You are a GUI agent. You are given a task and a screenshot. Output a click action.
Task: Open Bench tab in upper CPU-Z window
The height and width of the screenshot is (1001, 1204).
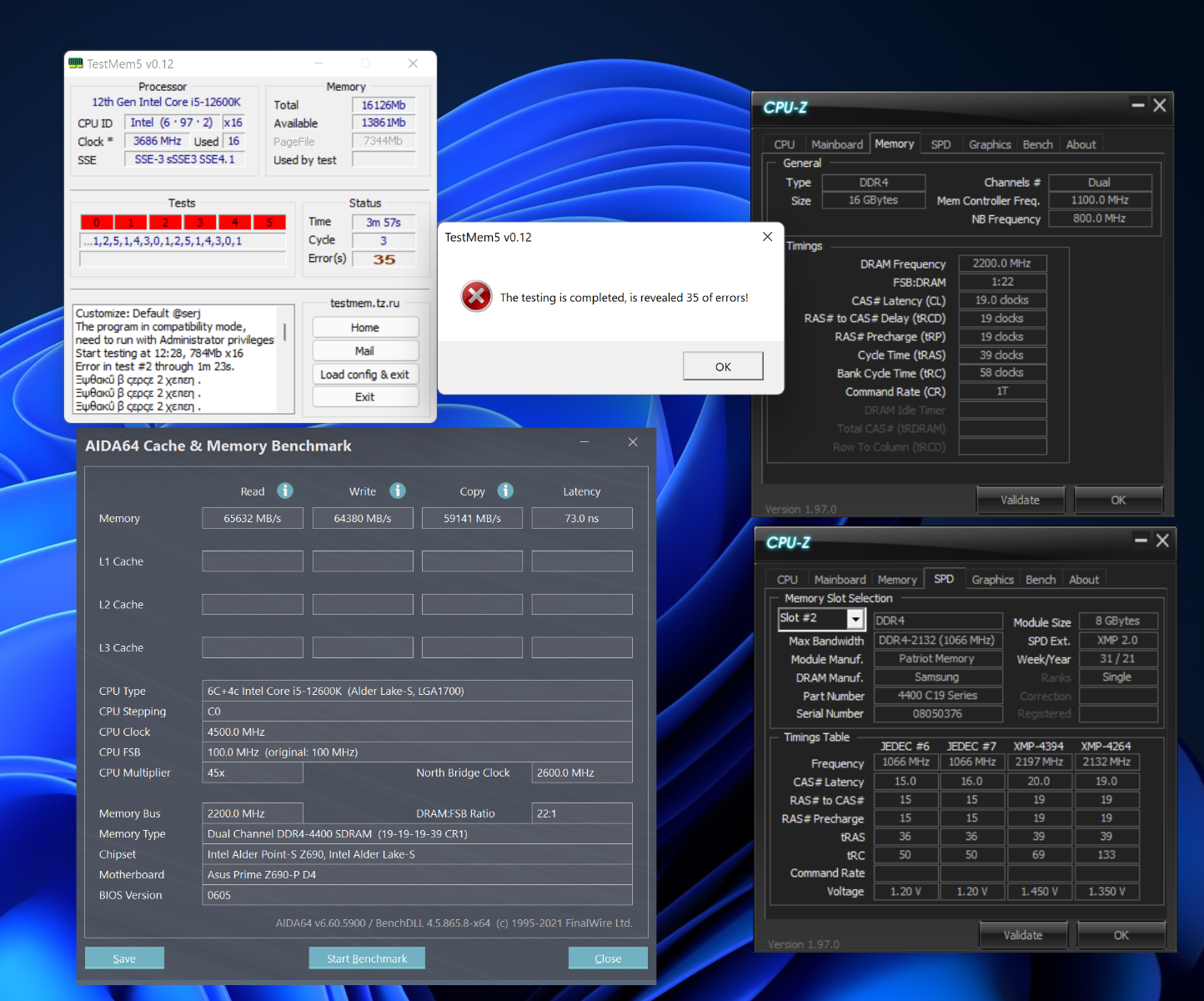pyautogui.click(x=1037, y=144)
